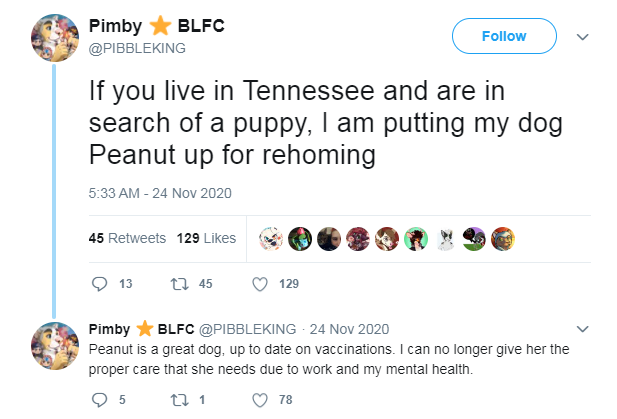Retweet the reply tweet with 1 retweet
Image resolution: width=617 pixels, height=419 pixels.
tap(179, 400)
